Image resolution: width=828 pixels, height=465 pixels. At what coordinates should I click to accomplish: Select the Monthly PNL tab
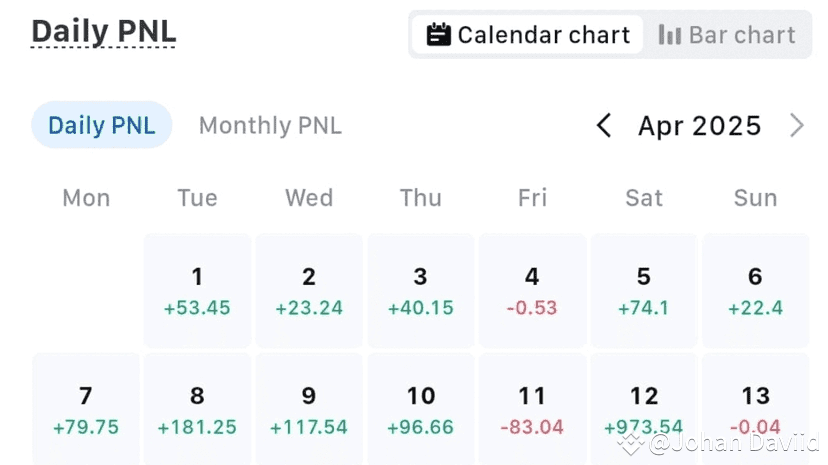pyautogui.click(x=270, y=125)
